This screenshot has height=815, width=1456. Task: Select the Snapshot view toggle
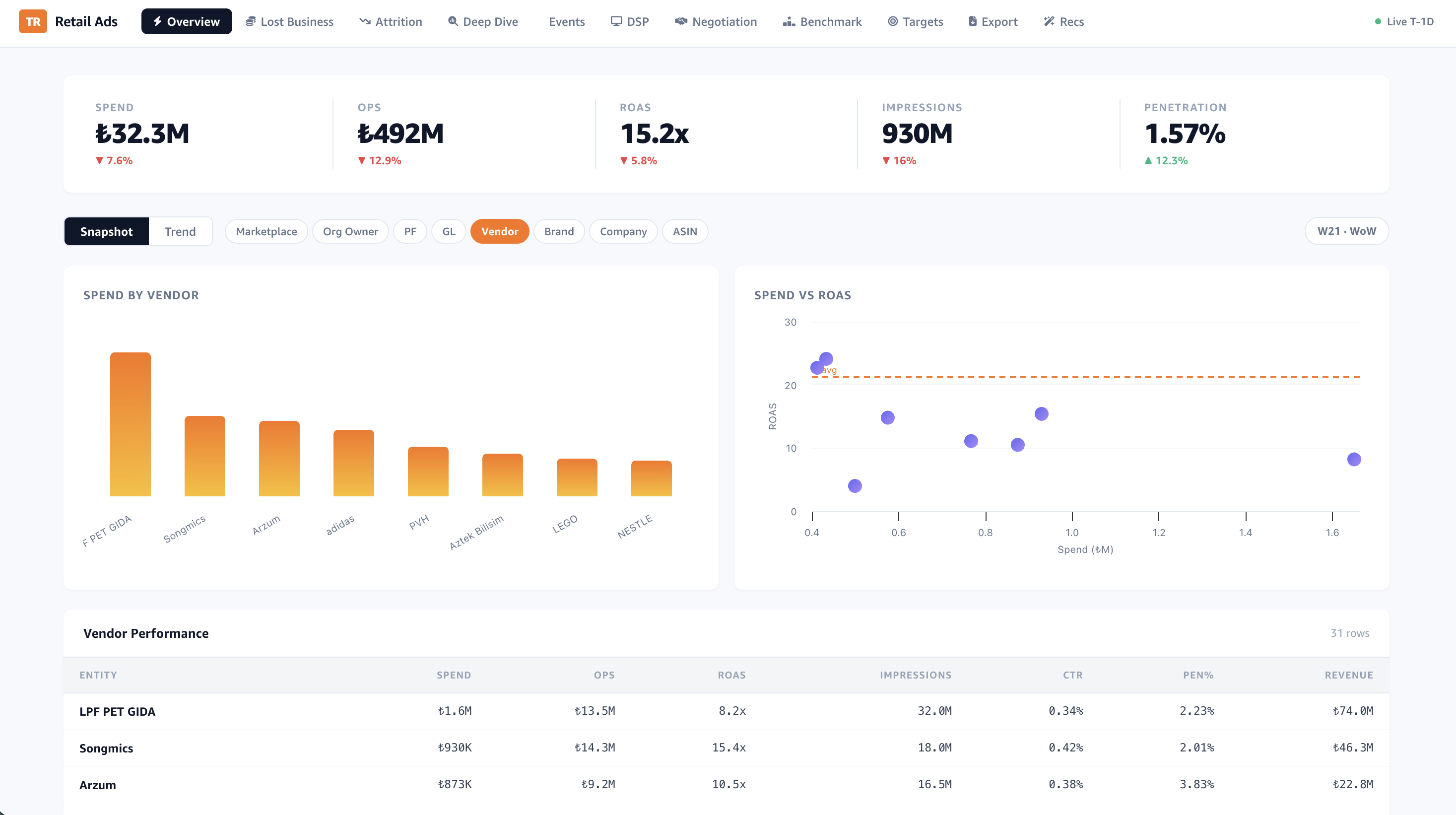coord(106,231)
